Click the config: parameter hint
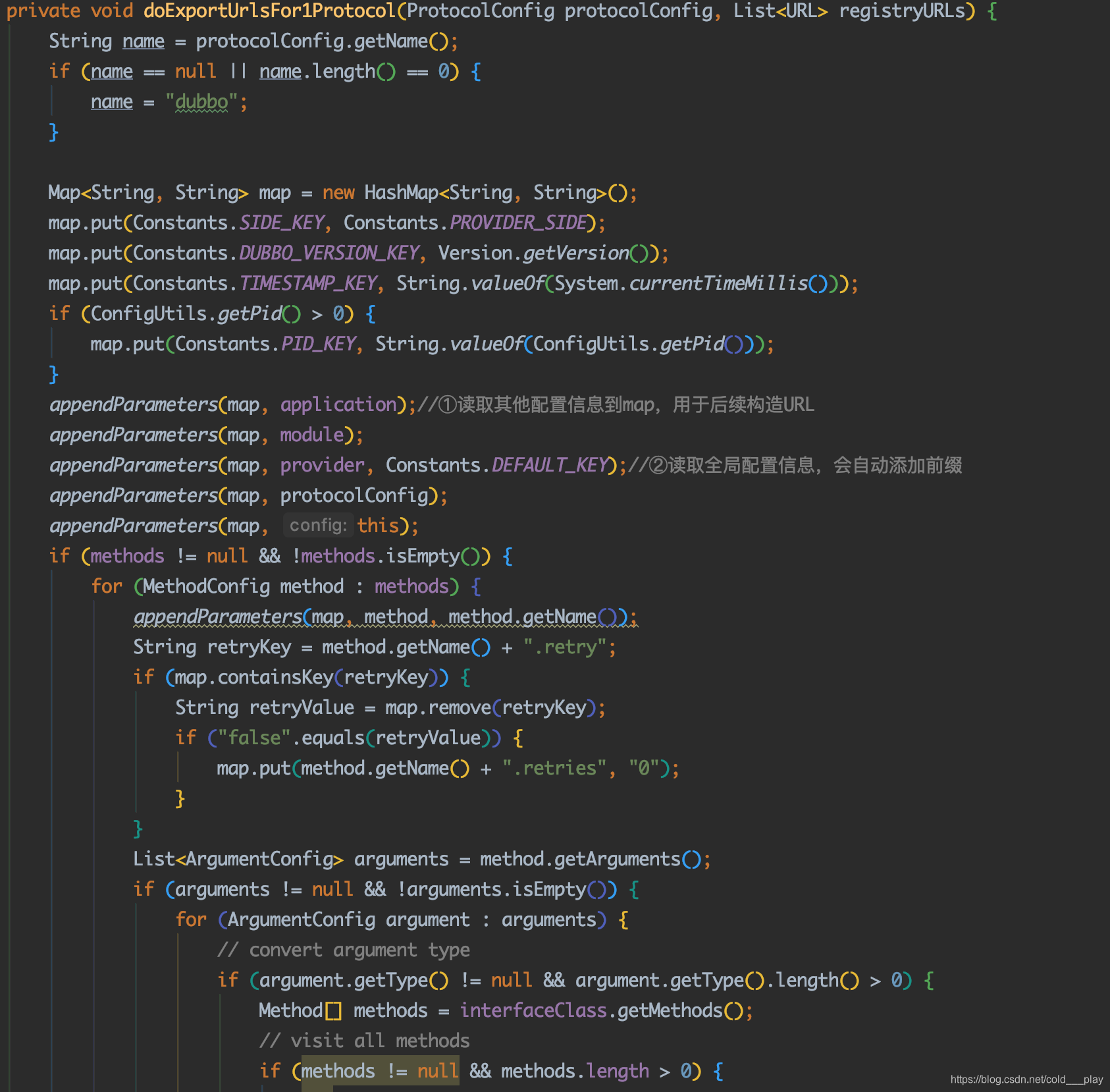Viewport: 1110px width, 1092px height. (319, 526)
